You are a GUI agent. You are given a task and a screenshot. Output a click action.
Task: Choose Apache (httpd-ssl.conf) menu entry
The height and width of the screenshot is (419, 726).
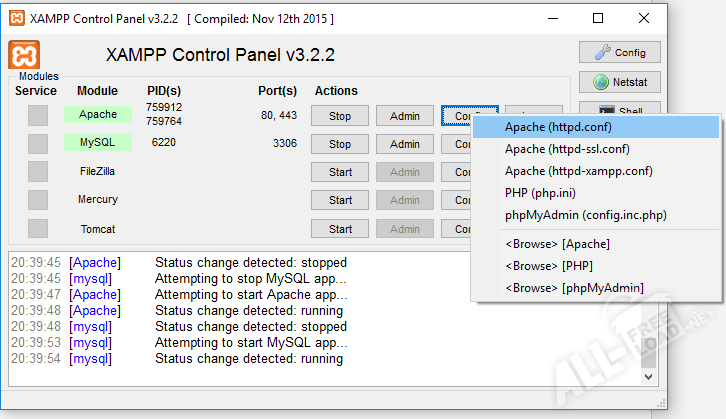pyautogui.click(x=566, y=149)
